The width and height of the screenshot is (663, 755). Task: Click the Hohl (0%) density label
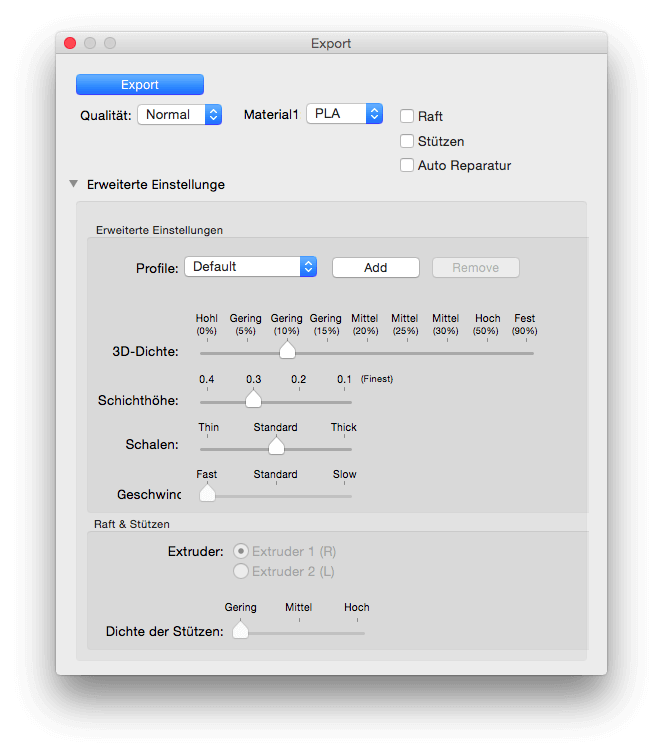point(207,324)
